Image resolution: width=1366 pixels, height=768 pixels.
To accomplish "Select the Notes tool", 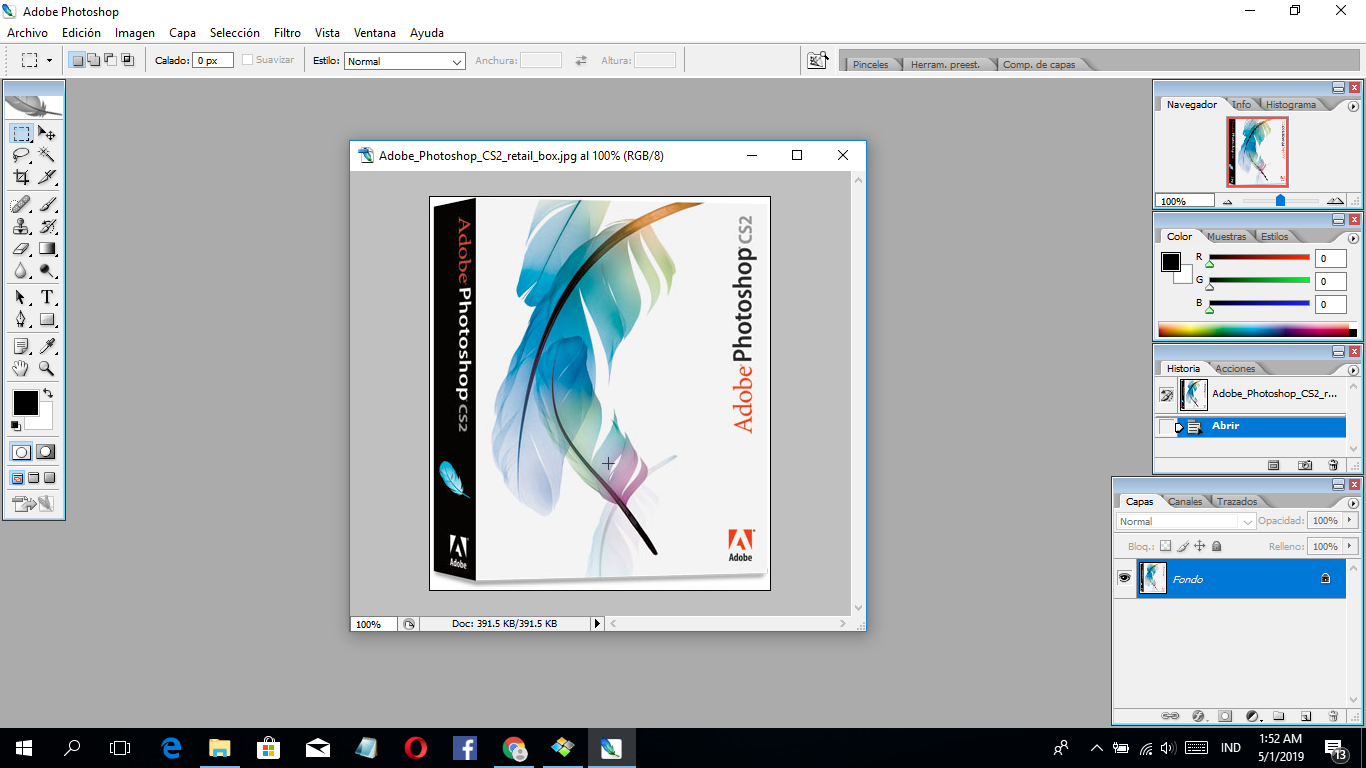I will click(21, 347).
